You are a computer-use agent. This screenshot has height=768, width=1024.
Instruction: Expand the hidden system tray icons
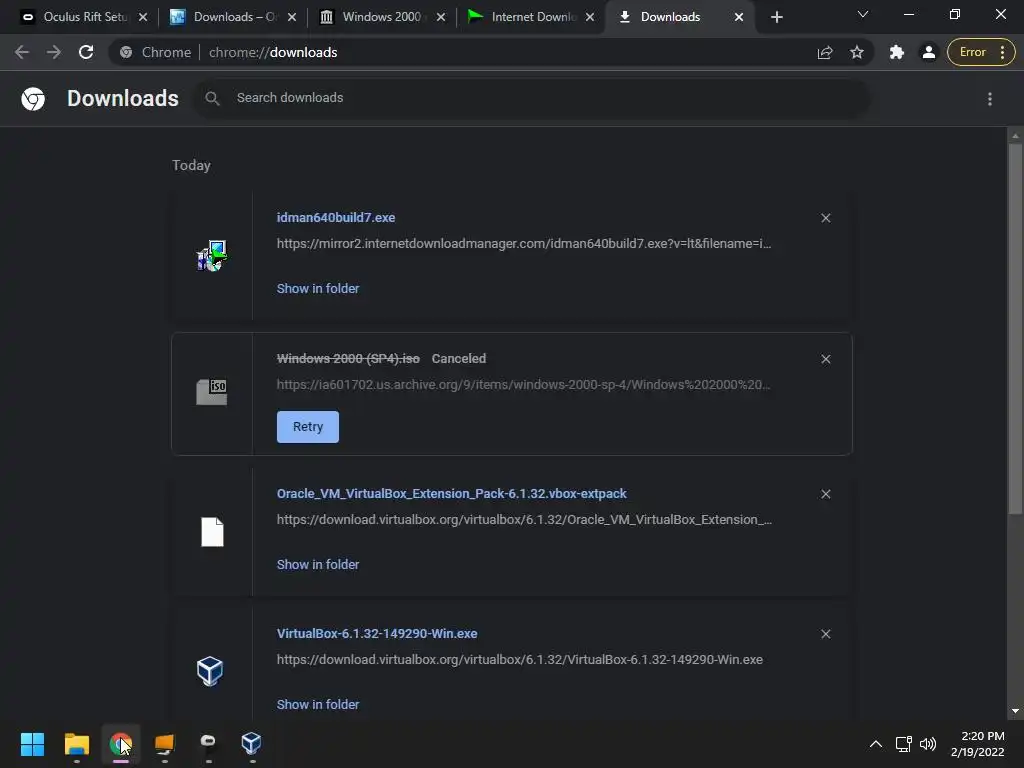pyautogui.click(x=876, y=744)
